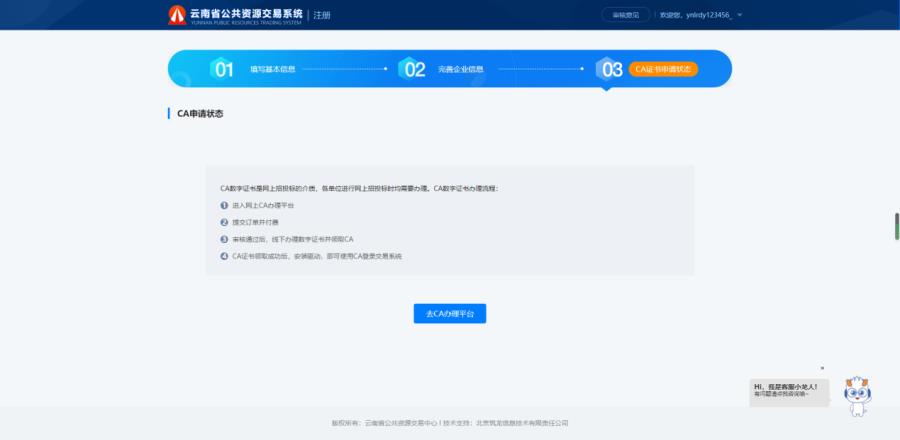Viewport: 900px width, 440px height.
Task: Select step 02 hexagon icon
Action: tap(412, 69)
